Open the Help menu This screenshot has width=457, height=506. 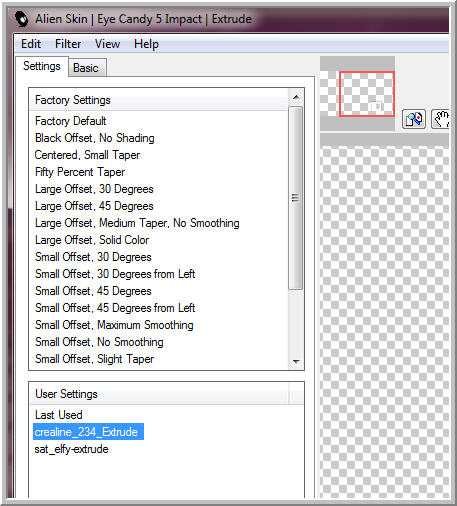click(146, 44)
